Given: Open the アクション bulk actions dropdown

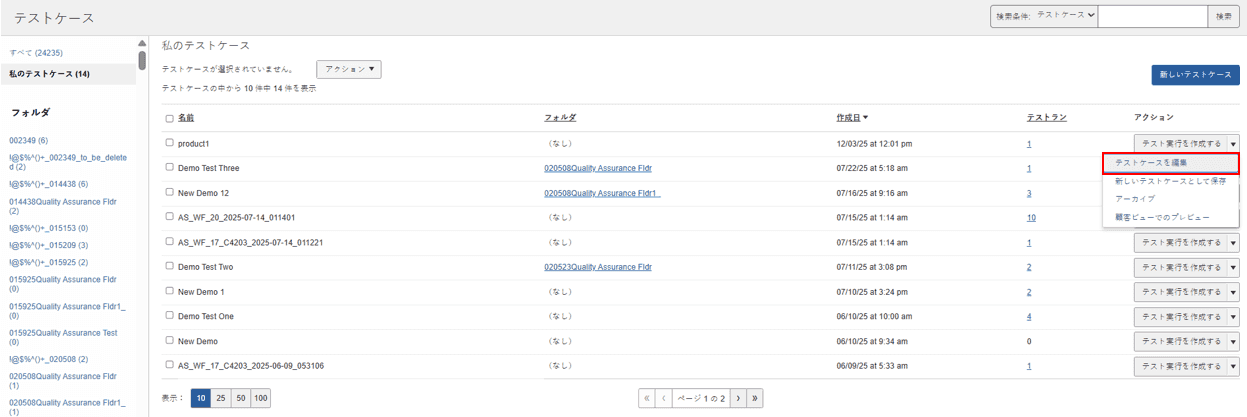Looking at the screenshot, I should coord(348,69).
